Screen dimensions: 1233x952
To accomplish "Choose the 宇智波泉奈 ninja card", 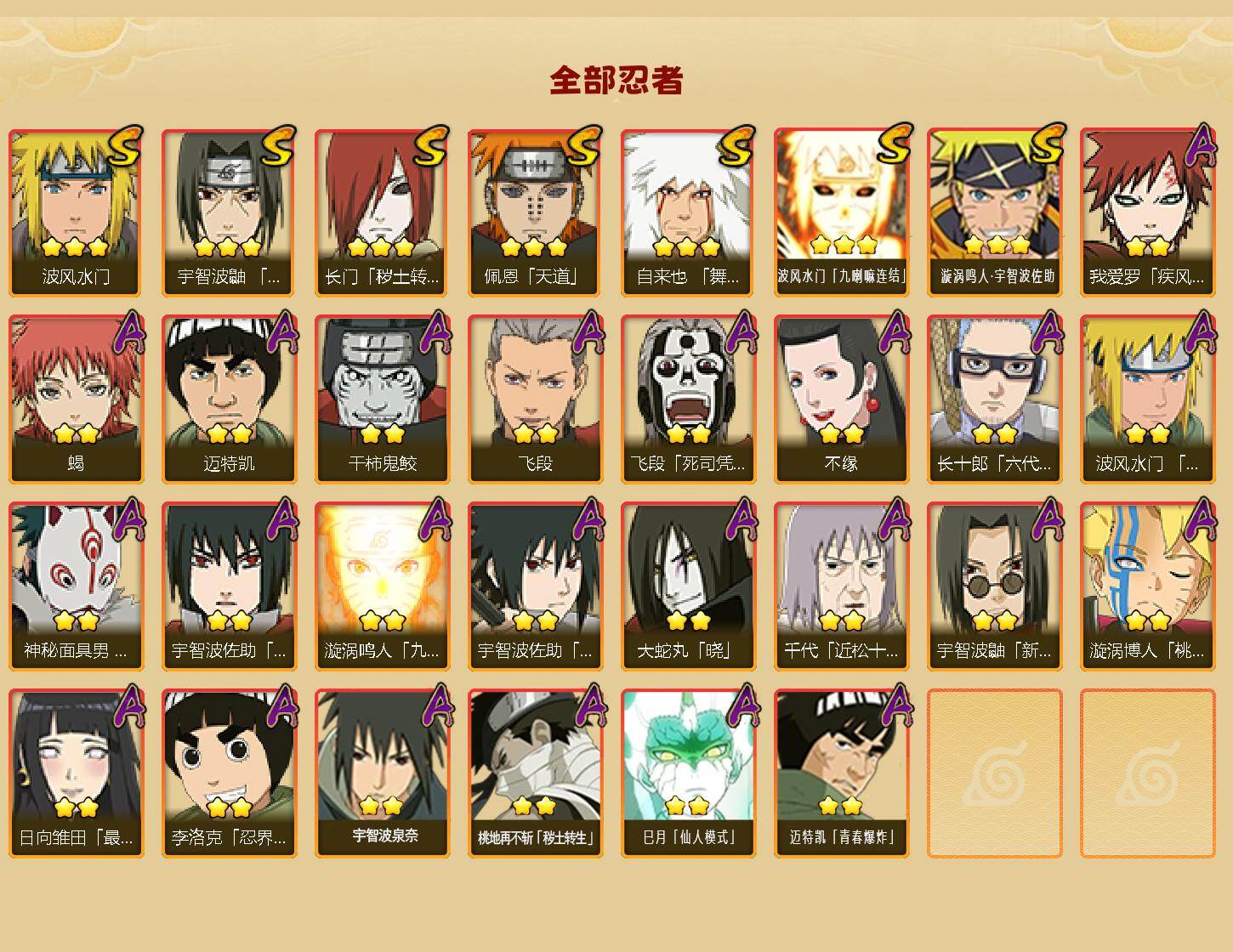I will coord(382,773).
